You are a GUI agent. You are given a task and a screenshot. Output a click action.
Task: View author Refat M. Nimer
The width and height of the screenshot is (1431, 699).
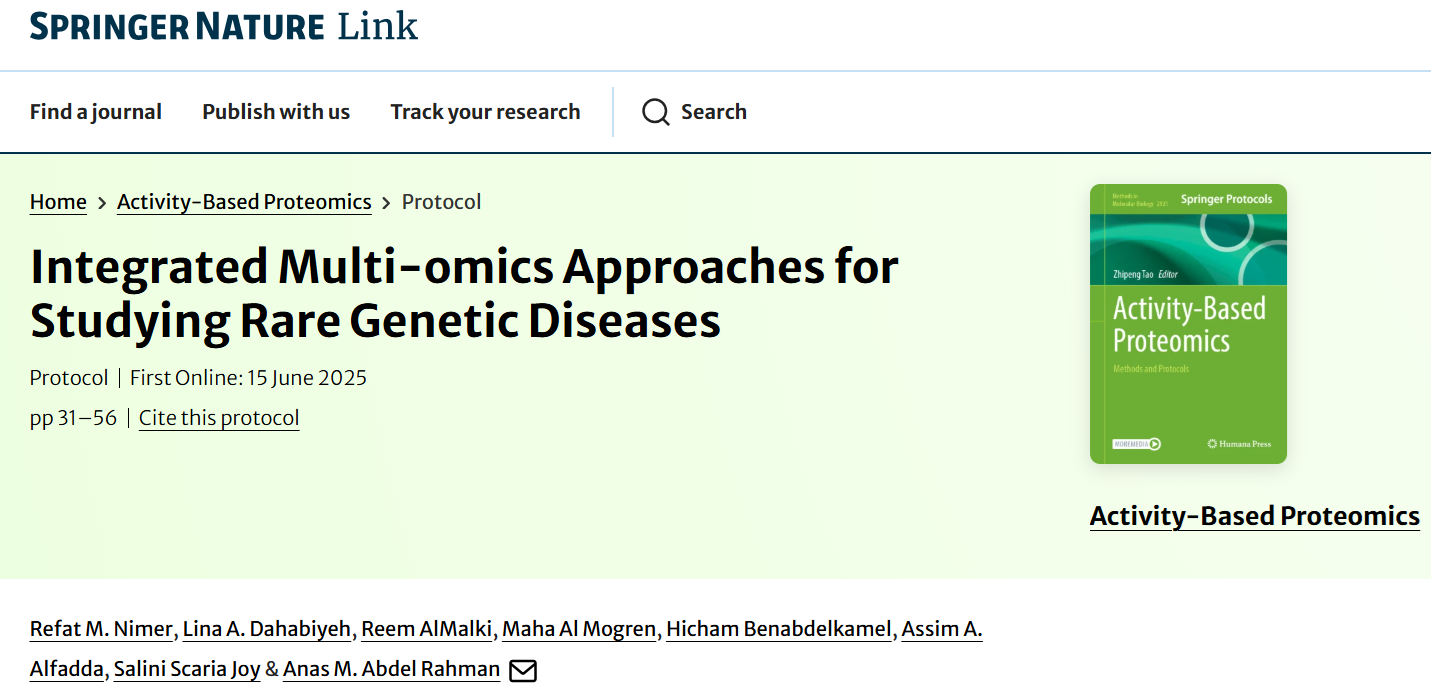102,629
